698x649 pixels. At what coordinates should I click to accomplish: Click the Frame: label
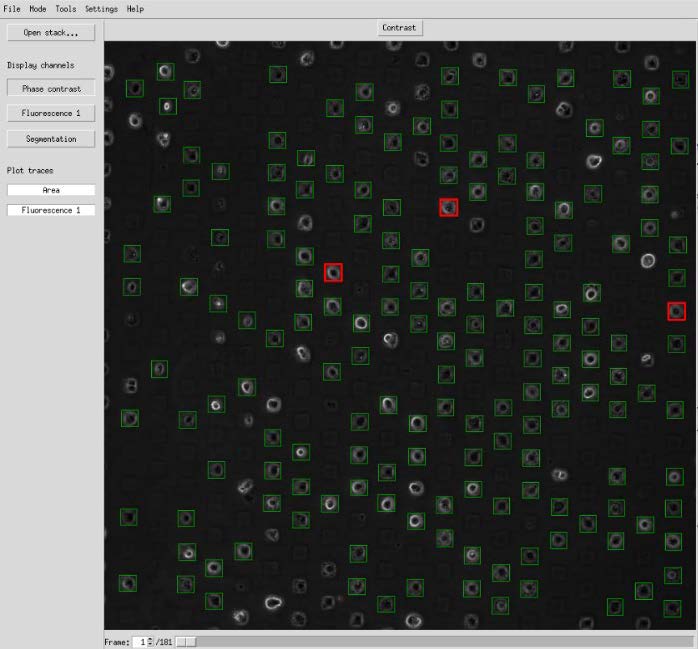(x=117, y=642)
